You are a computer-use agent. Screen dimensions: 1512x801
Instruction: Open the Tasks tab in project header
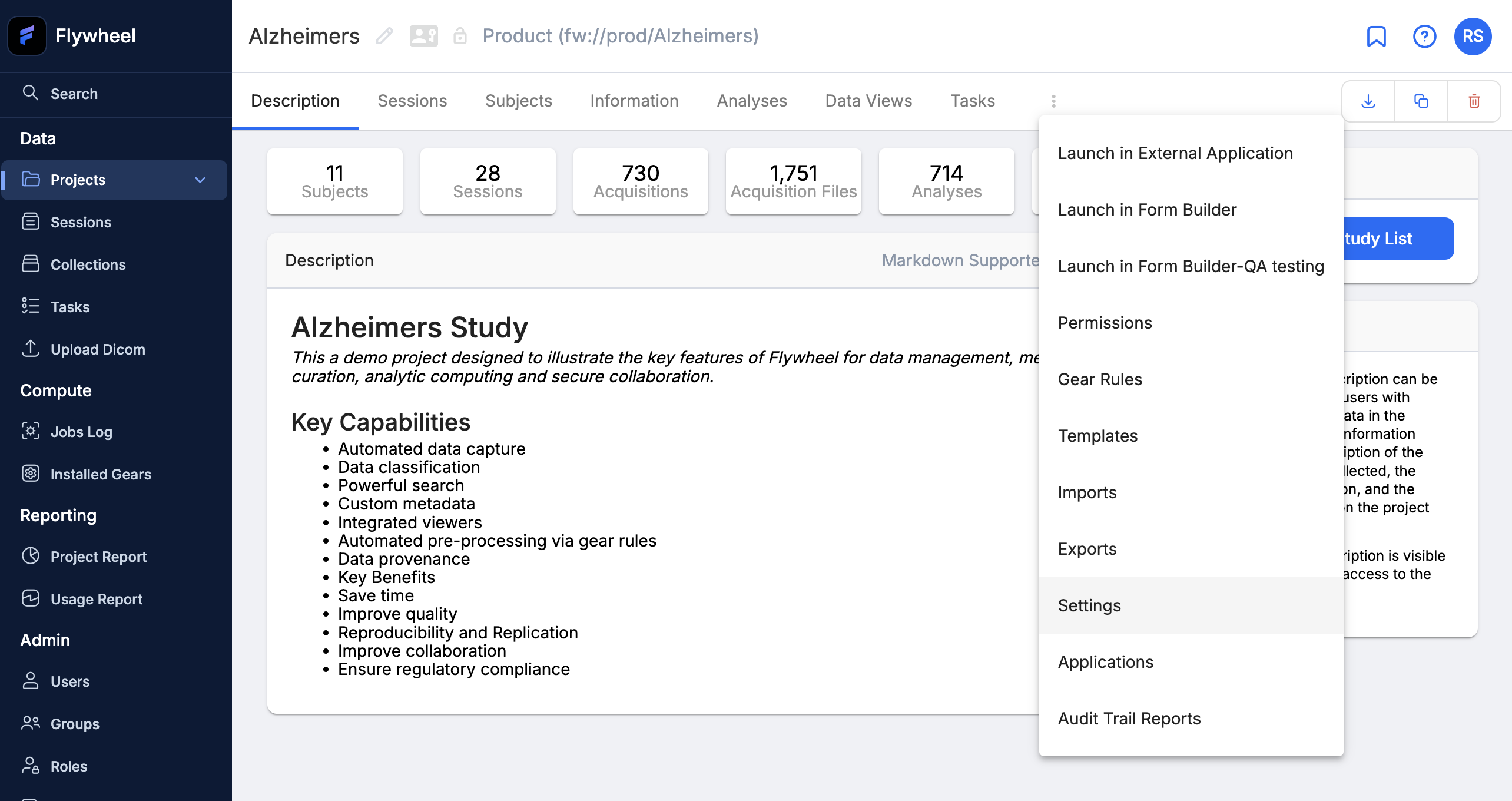[x=973, y=101]
